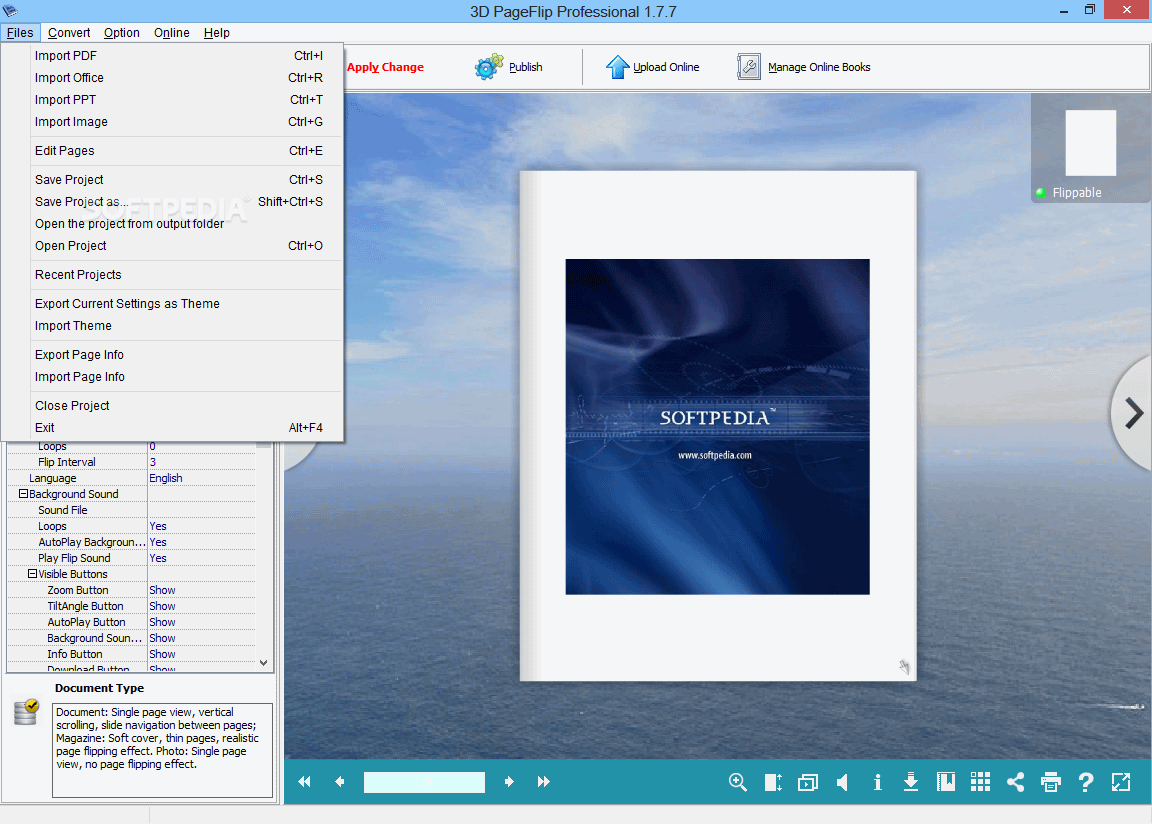Click the Flip Interval value 3

pyautogui.click(x=153, y=463)
